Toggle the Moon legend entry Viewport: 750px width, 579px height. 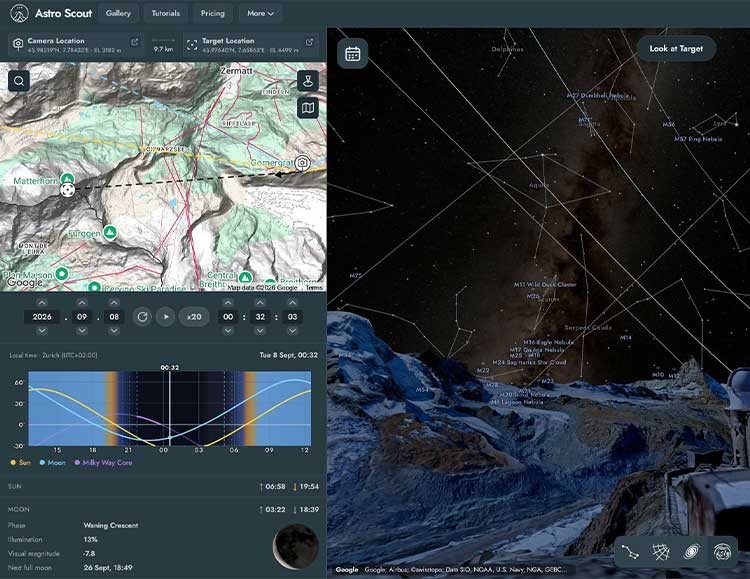click(53, 463)
